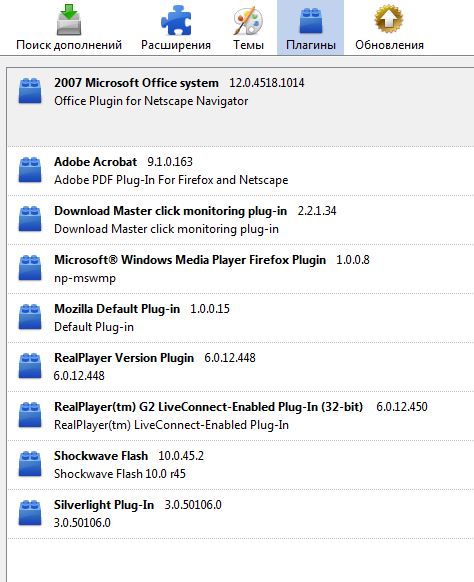Image resolution: width=474 pixels, height=582 pixels.
Task: Select Microsoft Windows Media Player Firefox Plugin
Action: tap(241, 269)
